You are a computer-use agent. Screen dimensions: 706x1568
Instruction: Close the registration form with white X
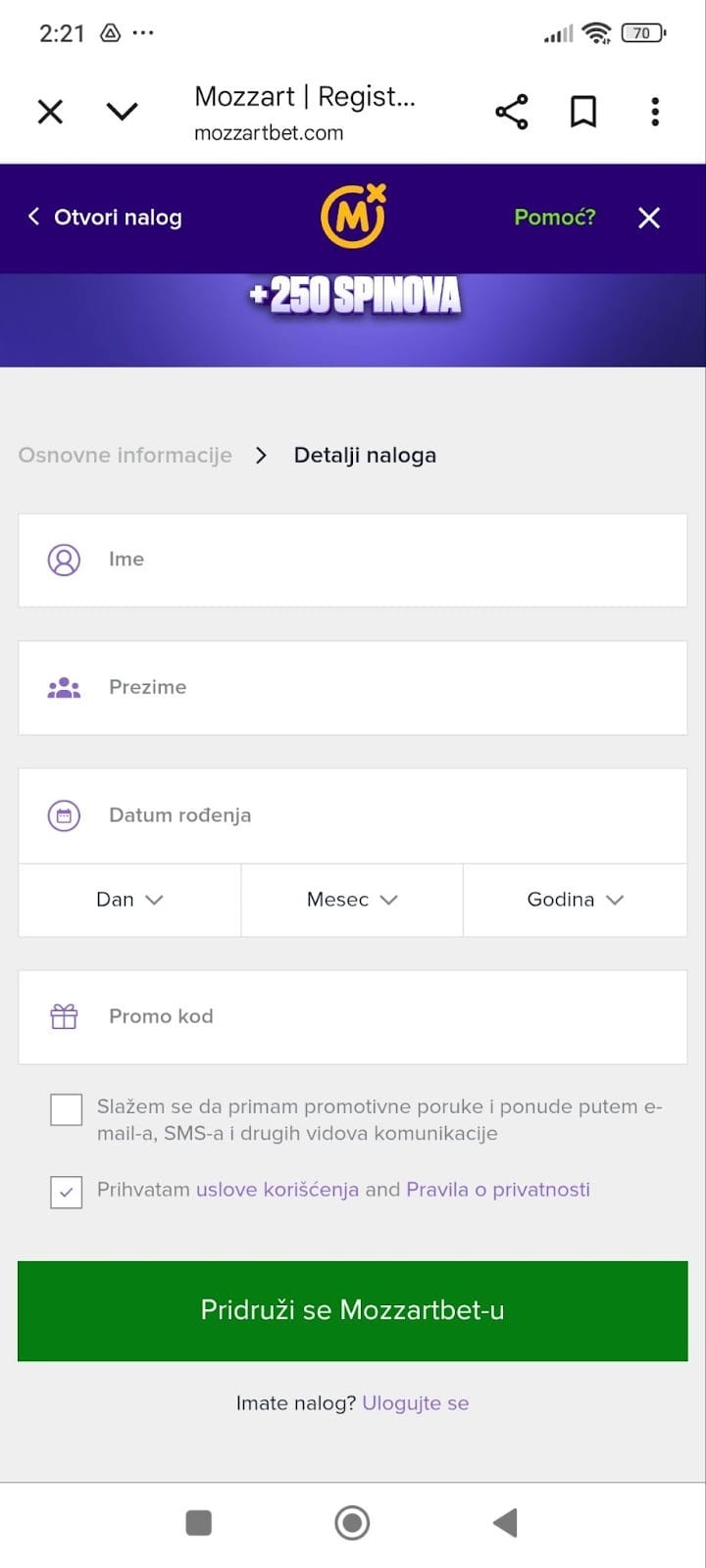[649, 218]
